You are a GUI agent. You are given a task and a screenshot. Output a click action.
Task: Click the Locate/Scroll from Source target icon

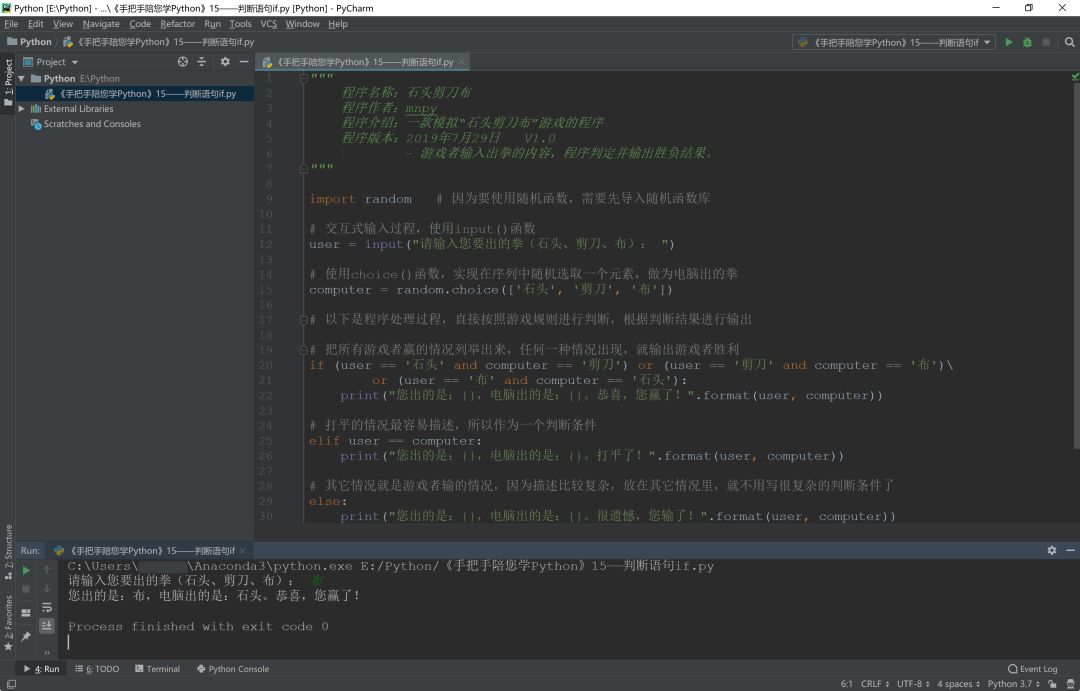[x=183, y=62]
